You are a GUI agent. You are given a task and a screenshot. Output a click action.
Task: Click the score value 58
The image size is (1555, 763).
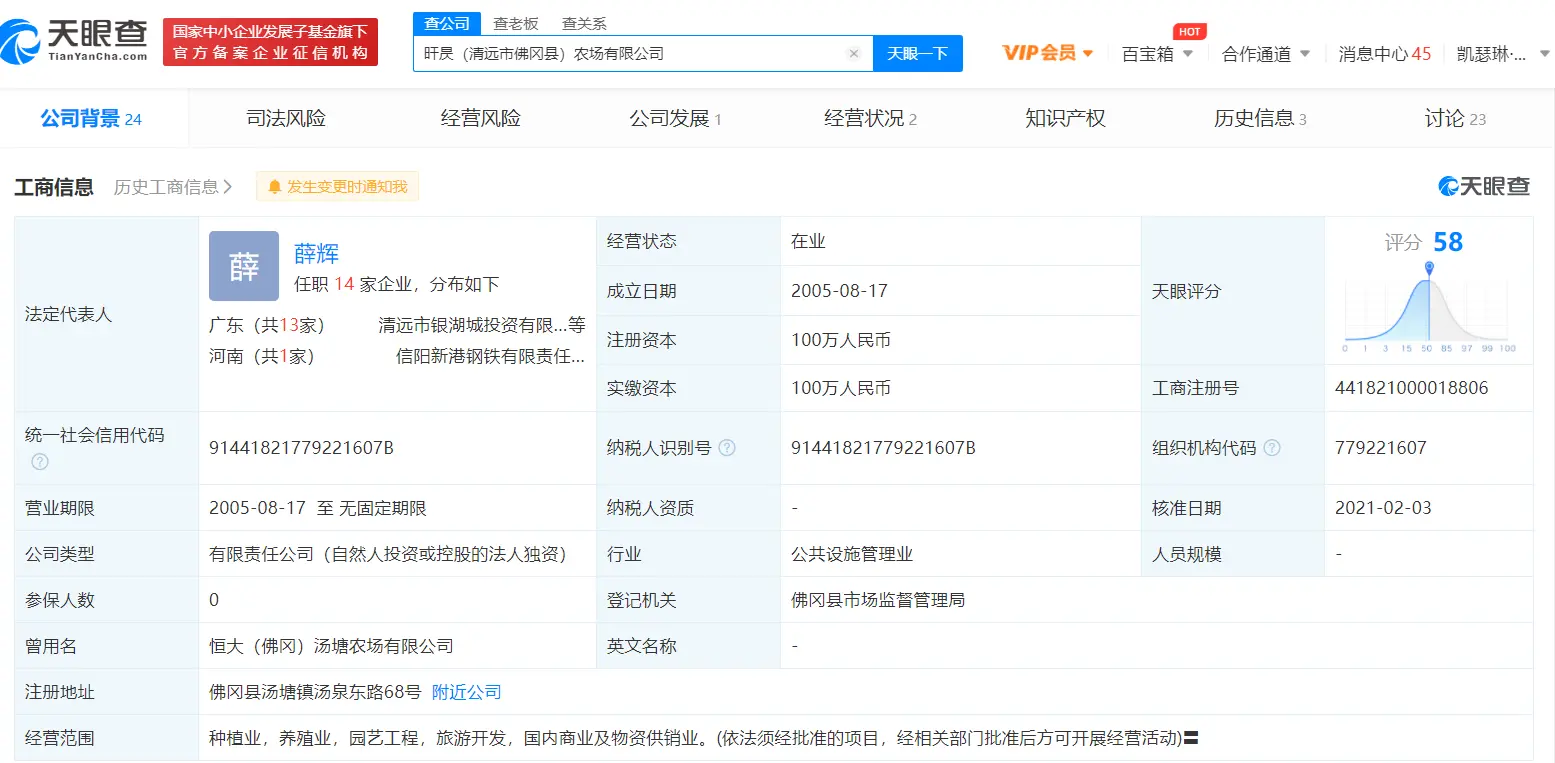pyautogui.click(x=1448, y=242)
